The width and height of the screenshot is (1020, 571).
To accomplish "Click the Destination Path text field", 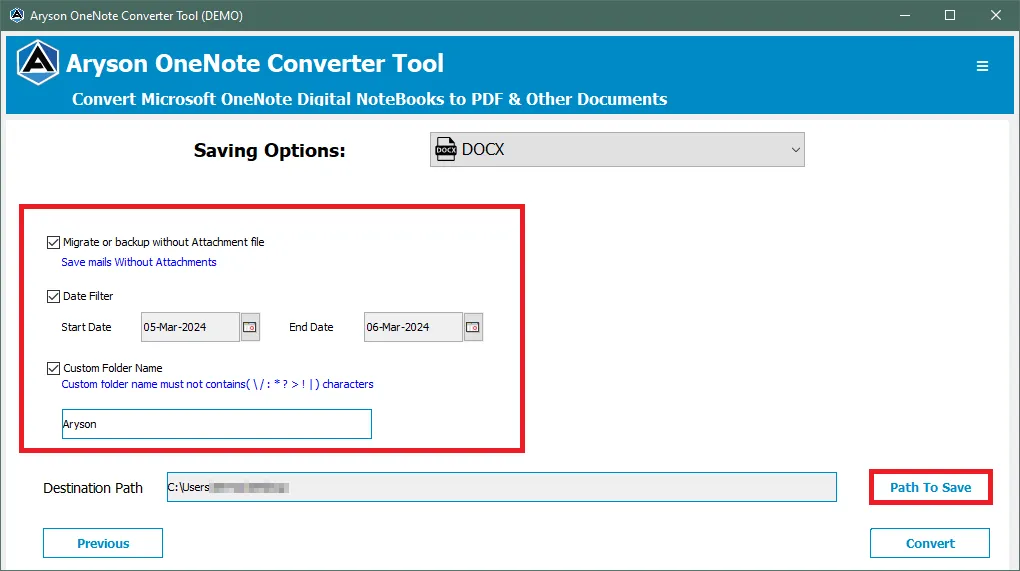I will (x=502, y=487).
